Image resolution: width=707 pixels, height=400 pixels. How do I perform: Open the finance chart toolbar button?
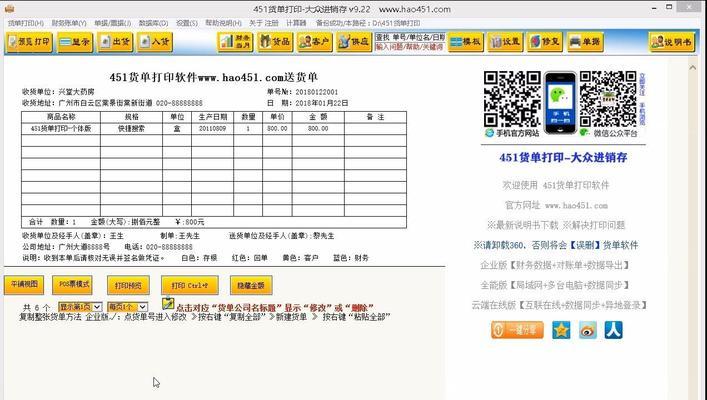tap(235, 42)
